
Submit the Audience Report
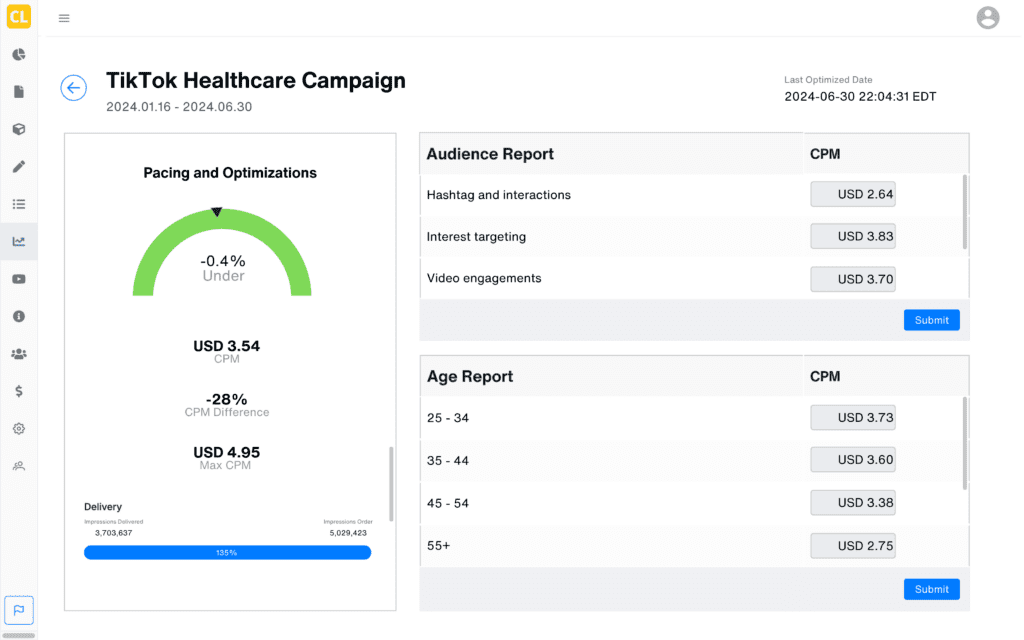click(931, 320)
